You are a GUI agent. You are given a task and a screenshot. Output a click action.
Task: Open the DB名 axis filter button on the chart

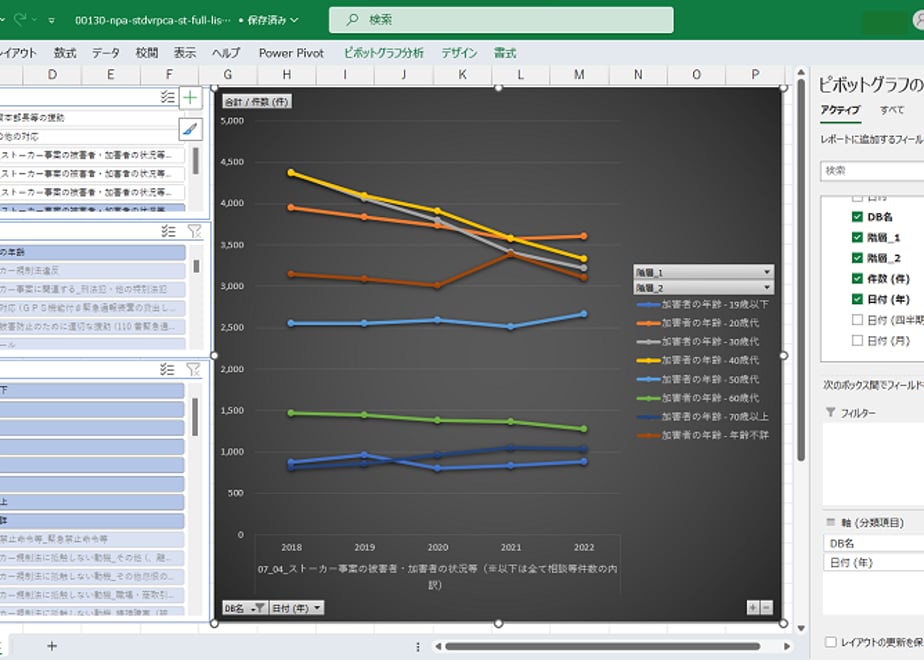click(x=245, y=608)
